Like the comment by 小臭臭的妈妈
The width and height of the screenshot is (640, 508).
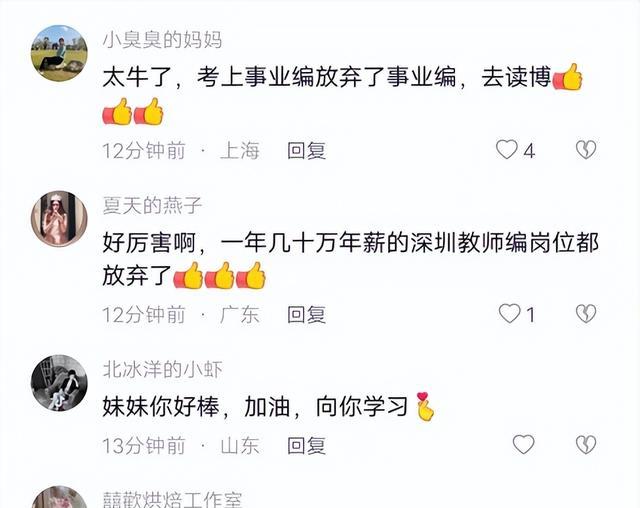coord(507,150)
